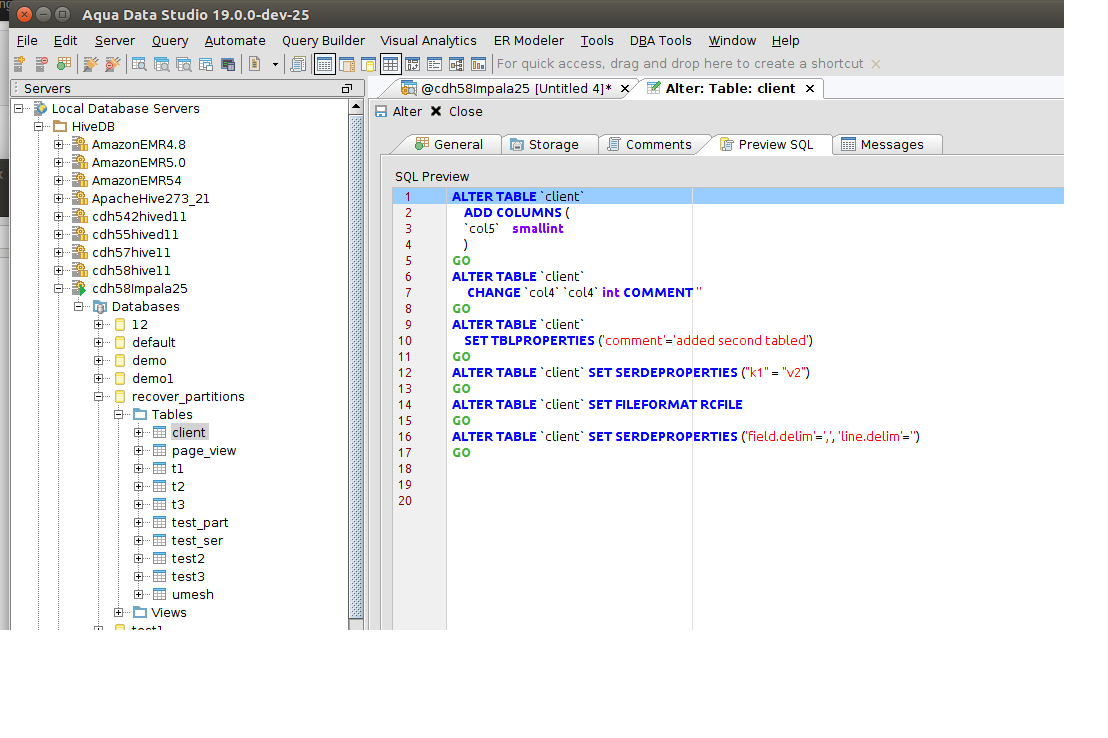This screenshot has width=1108, height=738.
Task: Switch to the General tab
Action: [x=449, y=144]
